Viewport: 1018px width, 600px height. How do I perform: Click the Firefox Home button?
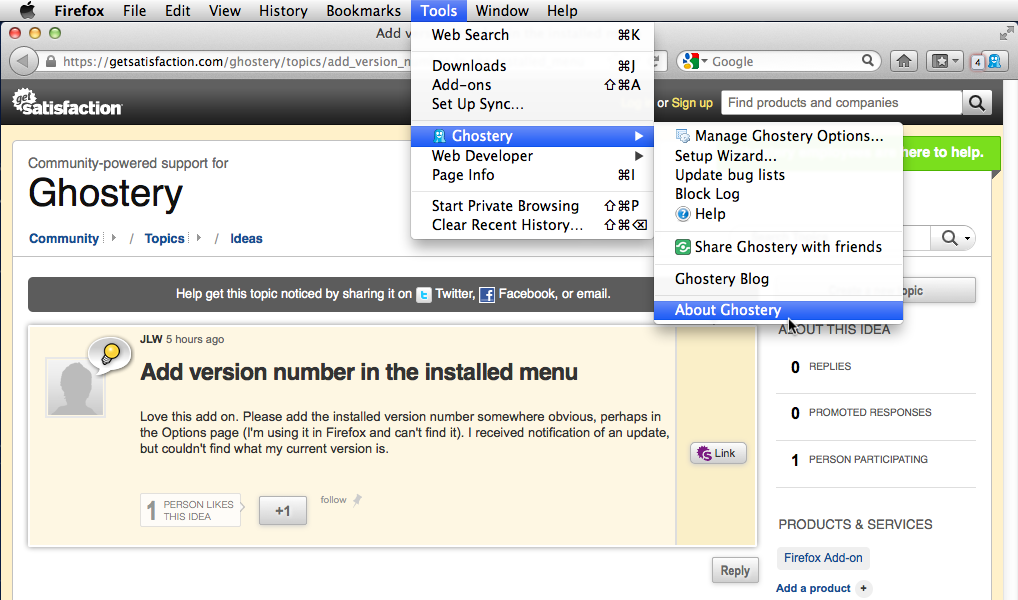click(x=904, y=61)
